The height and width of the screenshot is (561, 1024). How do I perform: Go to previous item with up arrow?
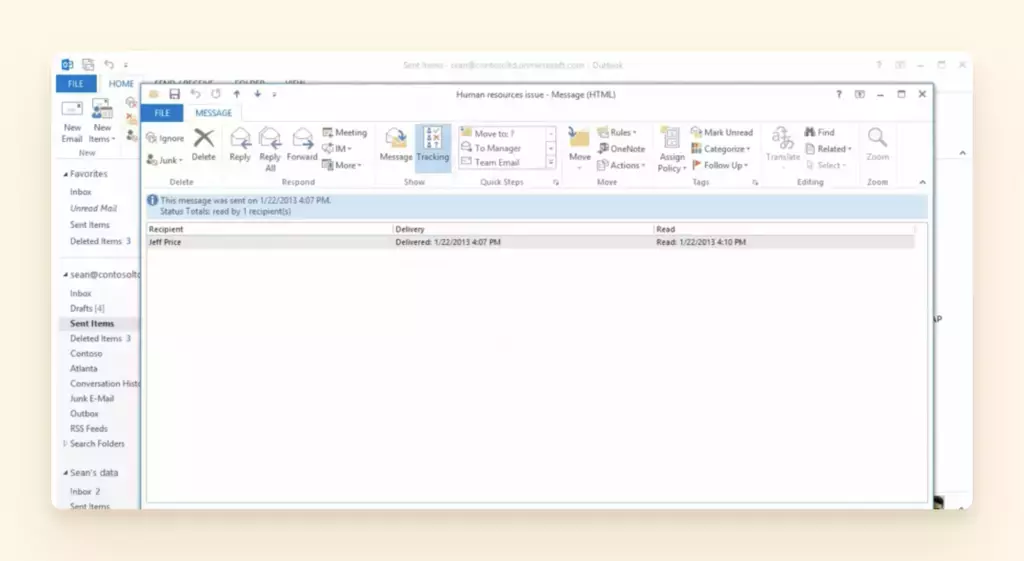pos(236,94)
